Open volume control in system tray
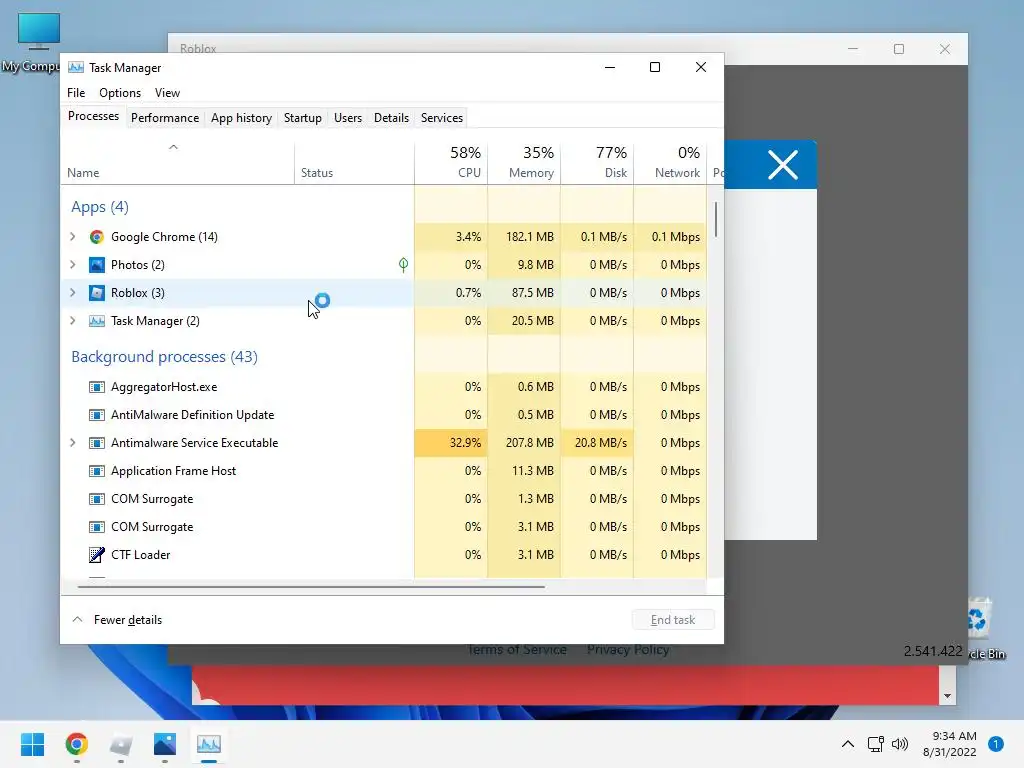This screenshot has height=768, width=1024. 900,744
